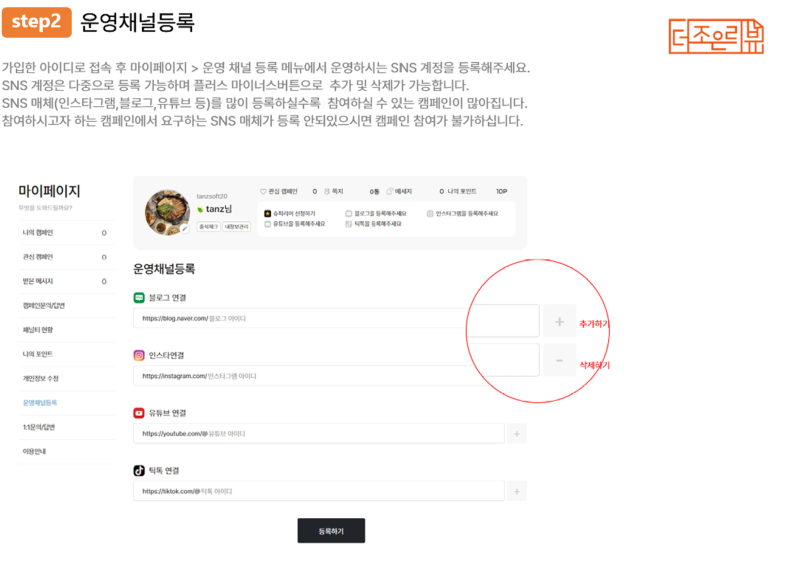Check the 인스타그램을 등록해주세요 checkbox
The image size is (800, 581).
click(x=430, y=213)
